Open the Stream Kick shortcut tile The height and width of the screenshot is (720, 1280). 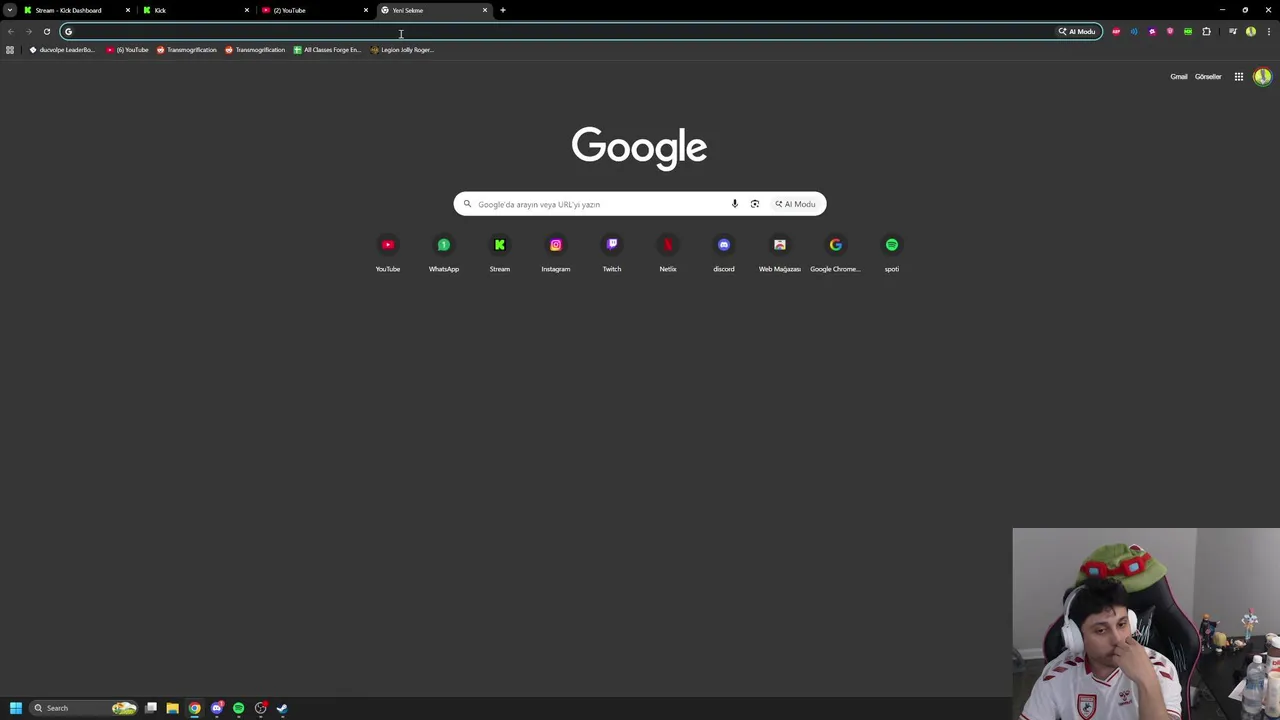tap(500, 254)
